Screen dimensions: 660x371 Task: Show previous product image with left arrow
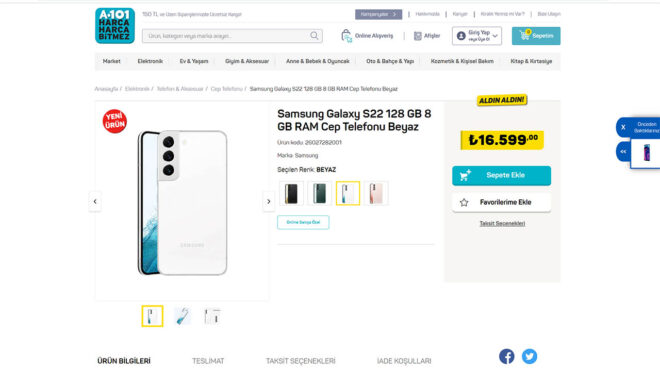95,202
